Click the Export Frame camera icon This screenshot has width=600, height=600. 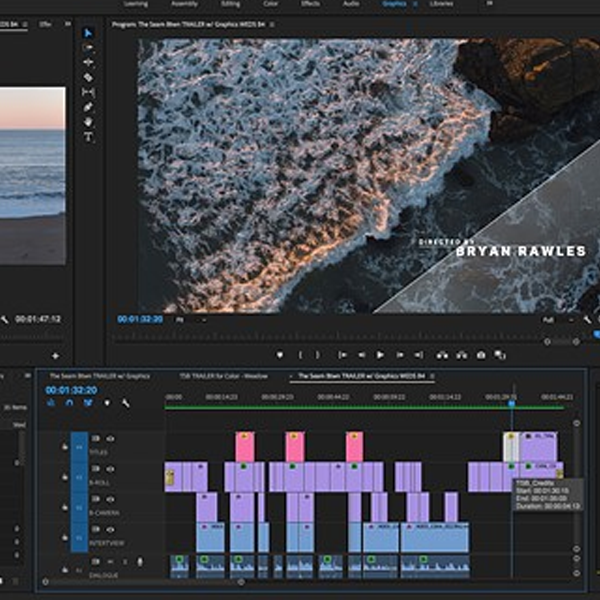[x=481, y=355]
